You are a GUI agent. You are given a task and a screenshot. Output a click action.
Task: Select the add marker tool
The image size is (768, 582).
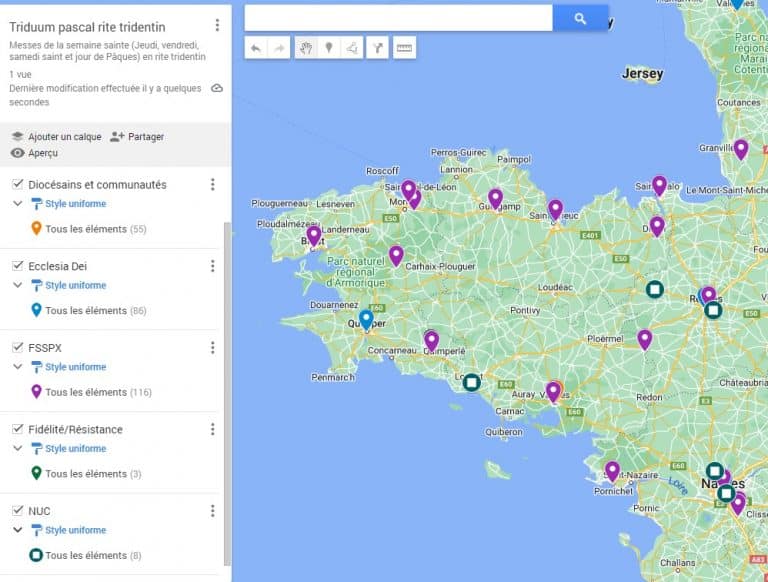pyautogui.click(x=329, y=48)
